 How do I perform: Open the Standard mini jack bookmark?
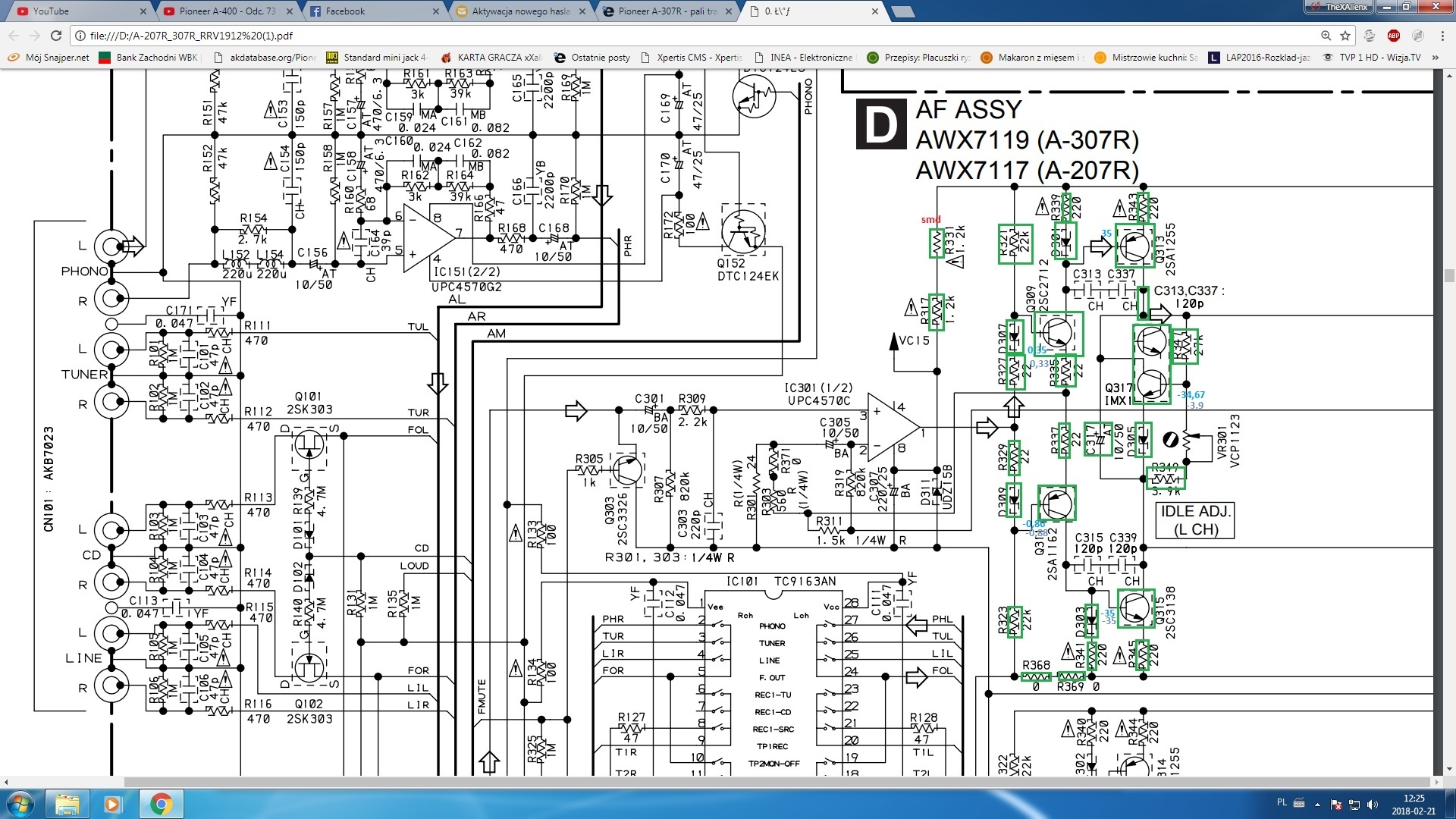(377, 57)
